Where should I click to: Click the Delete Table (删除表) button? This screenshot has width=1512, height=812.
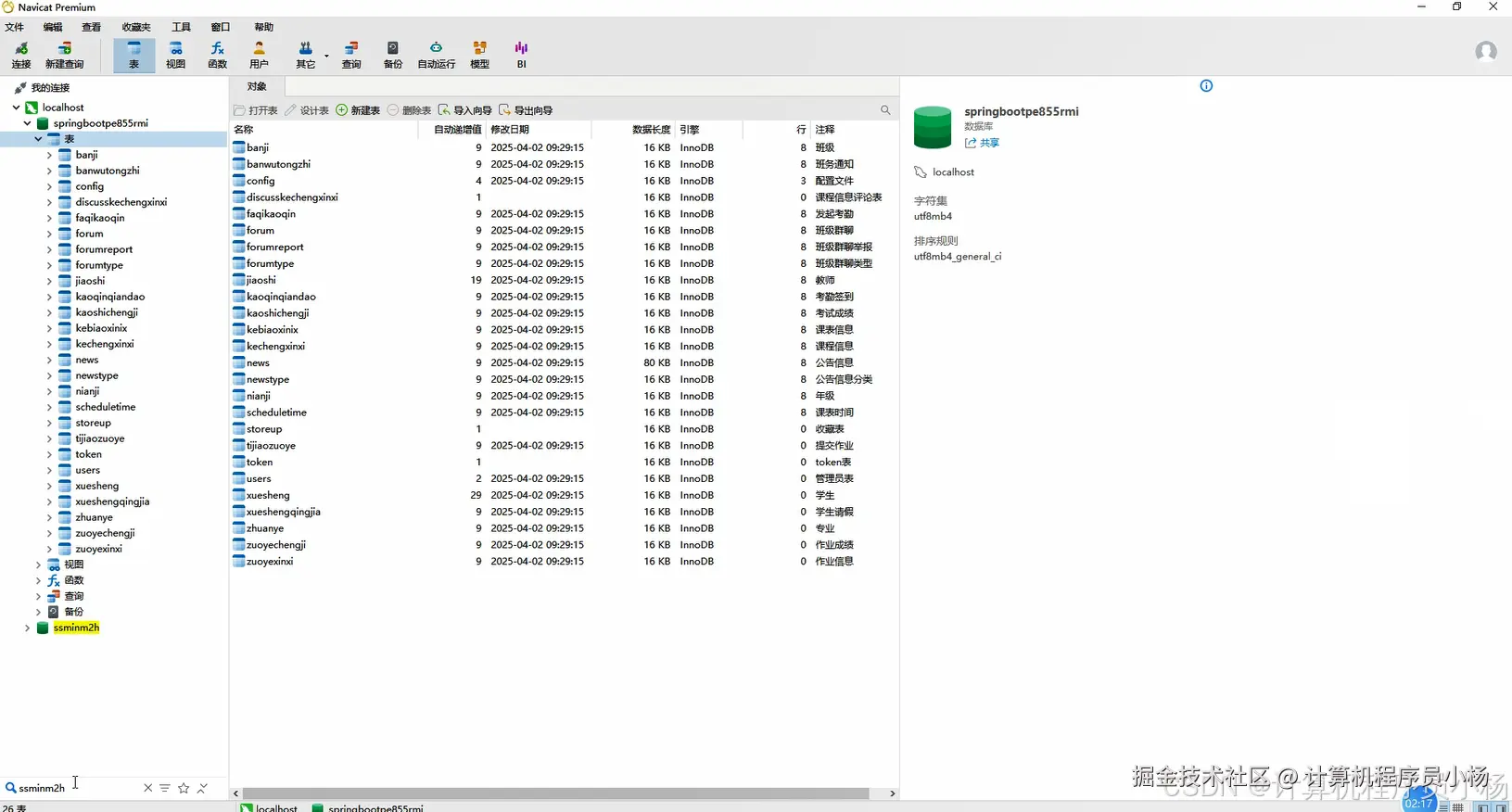click(409, 110)
